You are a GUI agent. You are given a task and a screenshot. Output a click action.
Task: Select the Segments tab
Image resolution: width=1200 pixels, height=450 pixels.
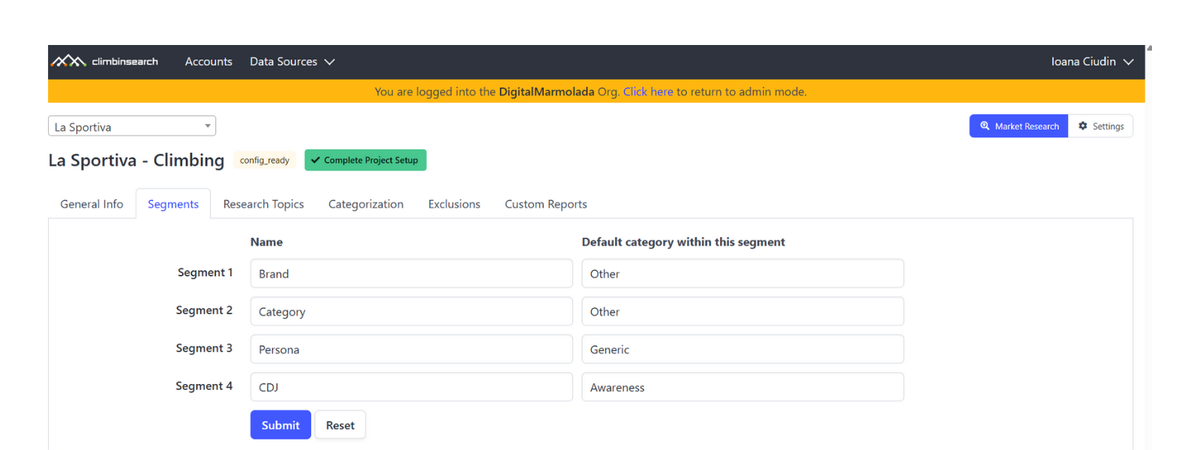173,204
